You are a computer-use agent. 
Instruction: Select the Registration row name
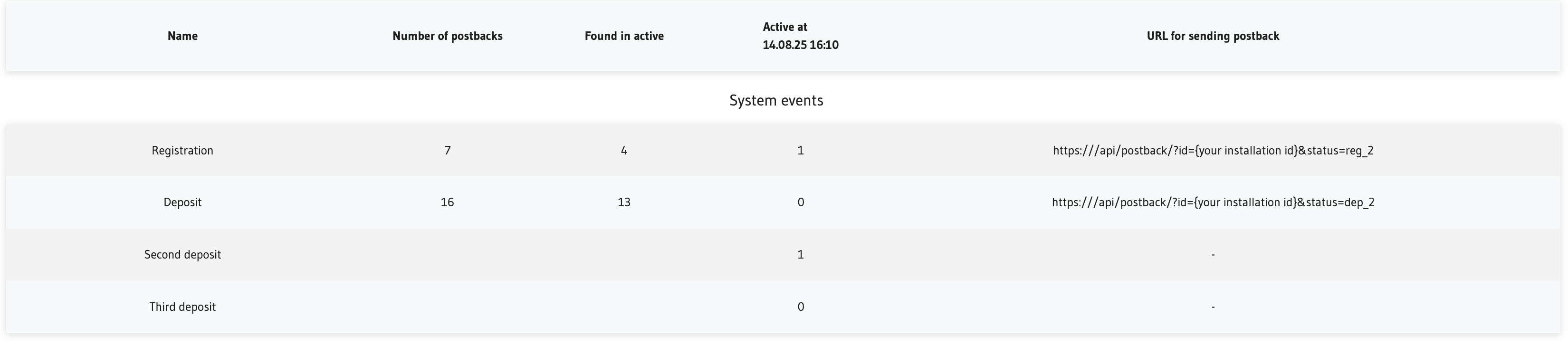pos(182,151)
